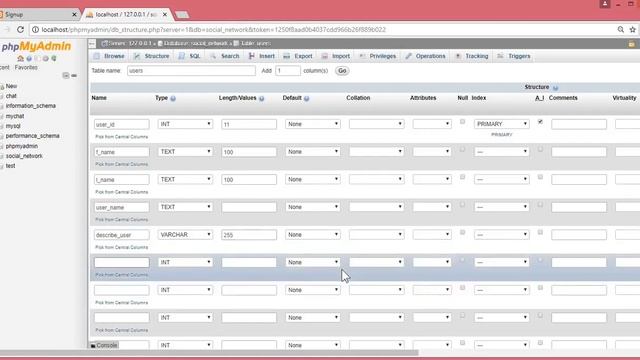Select the test database in sidebar
Image resolution: width=640 pixels, height=360 pixels.
[x=10, y=166]
